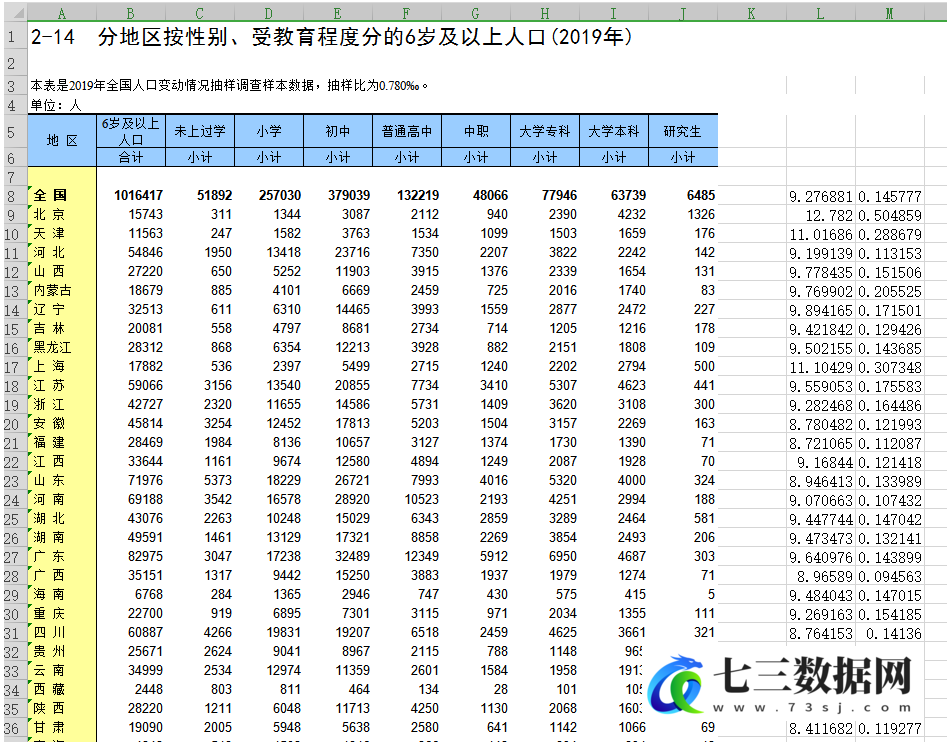Click cell with value 8.411682
947x742 pixels.
pos(820,729)
